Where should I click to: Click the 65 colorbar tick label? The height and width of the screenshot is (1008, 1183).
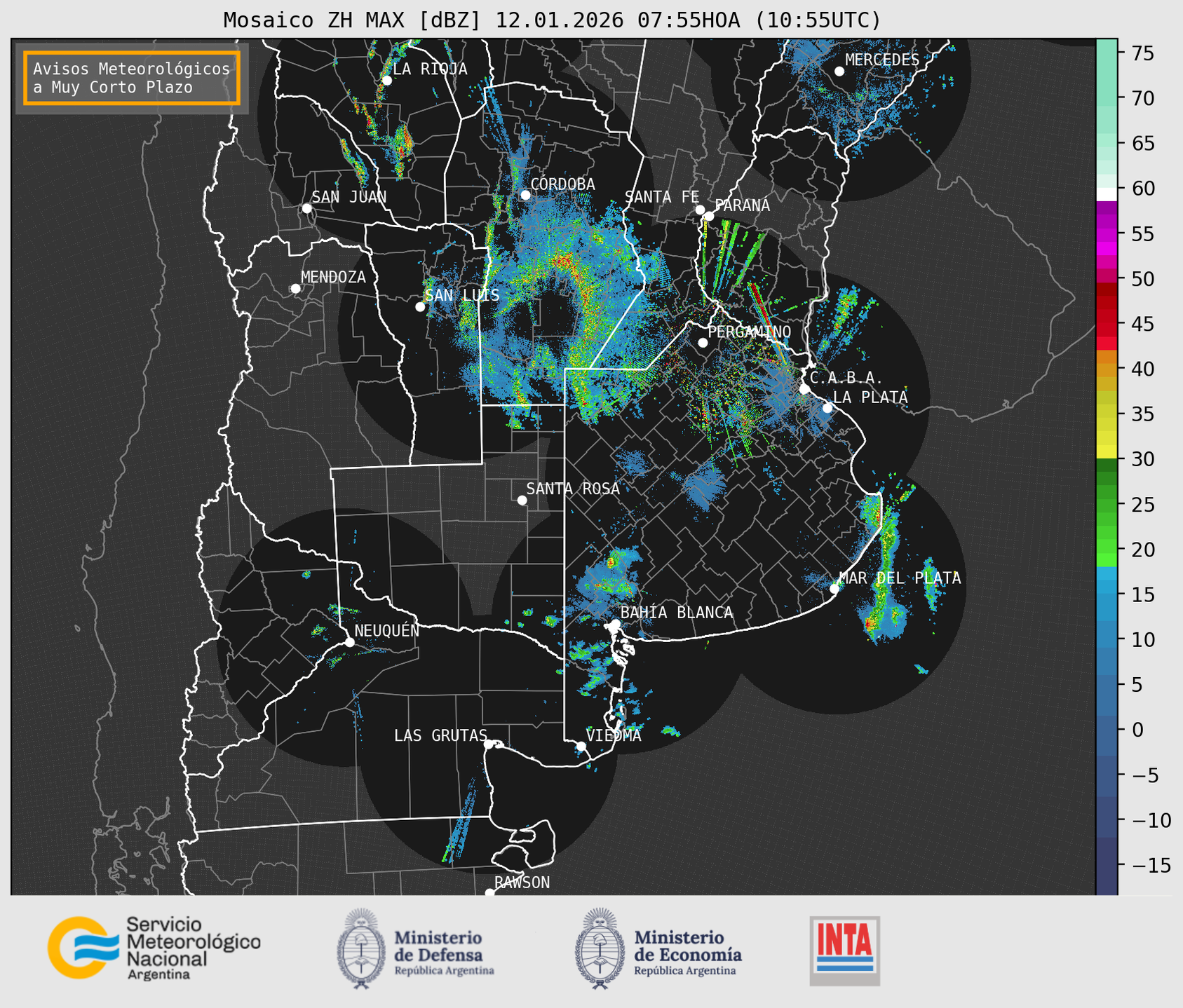[x=1143, y=144]
